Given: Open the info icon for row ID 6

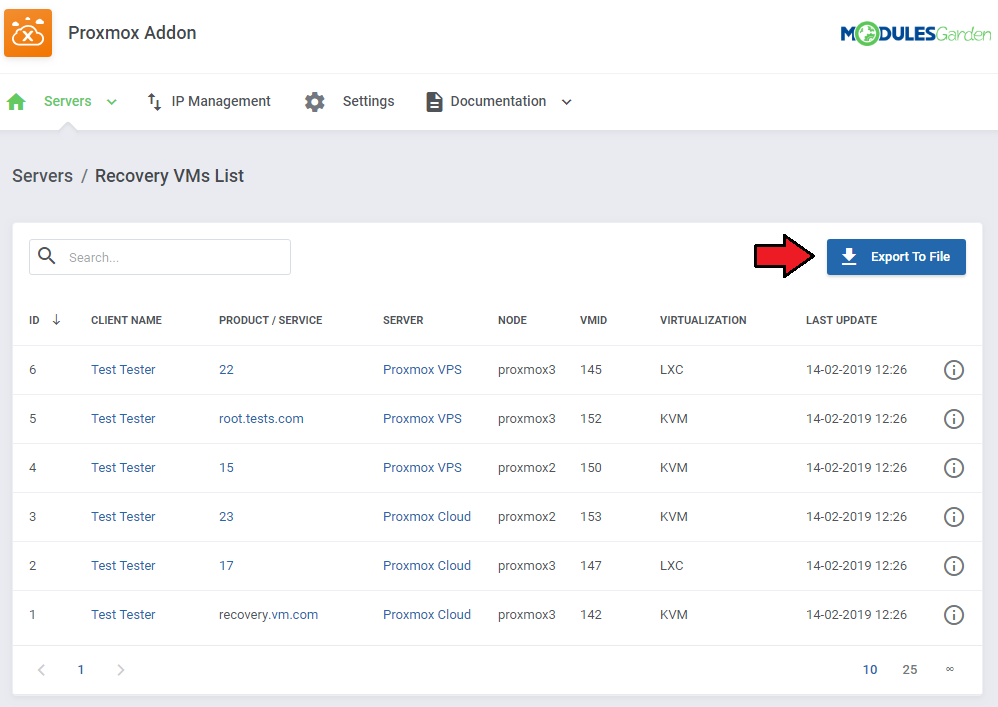Looking at the screenshot, I should 953,370.
